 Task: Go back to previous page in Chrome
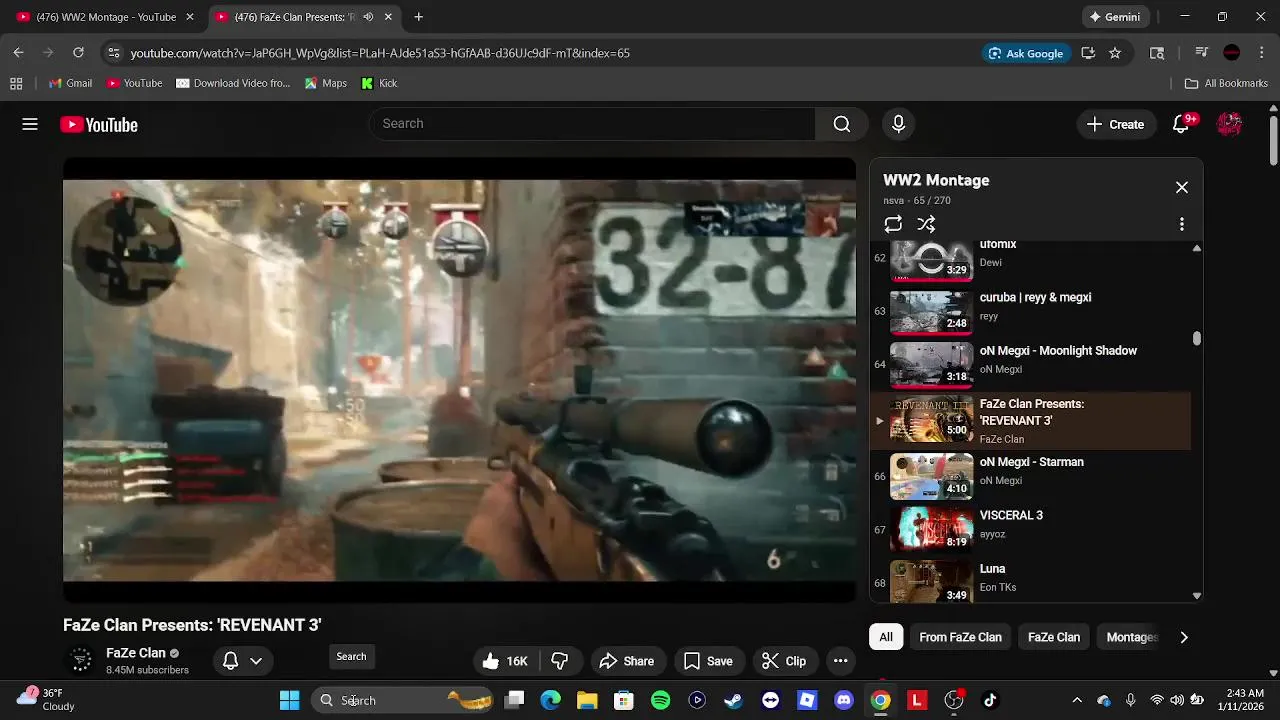(x=18, y=53)
